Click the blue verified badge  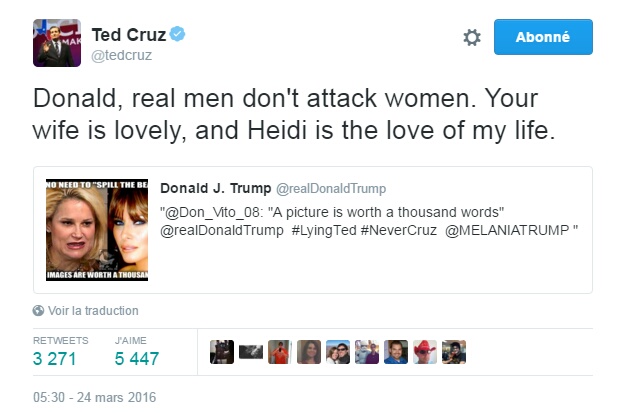point(177,35)
